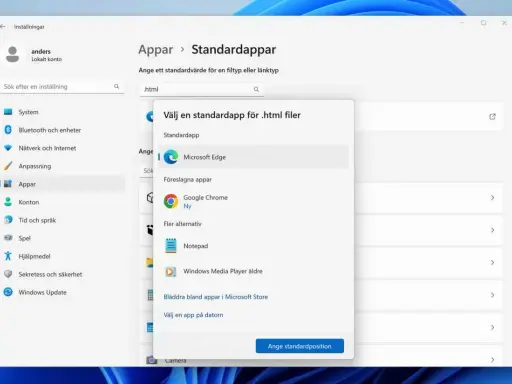This screenshot has width=512, height=384.
Task: Confirm with Ange standardposition button
Action: (x=300, y=346)
